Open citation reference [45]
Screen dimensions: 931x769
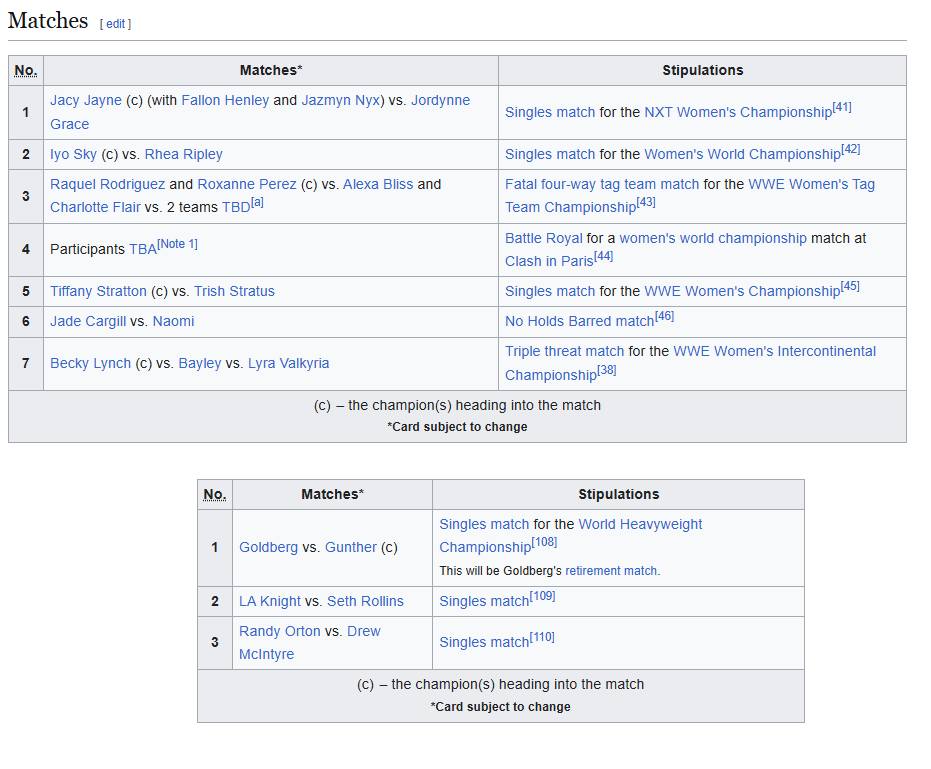click(x=850, y=286)
